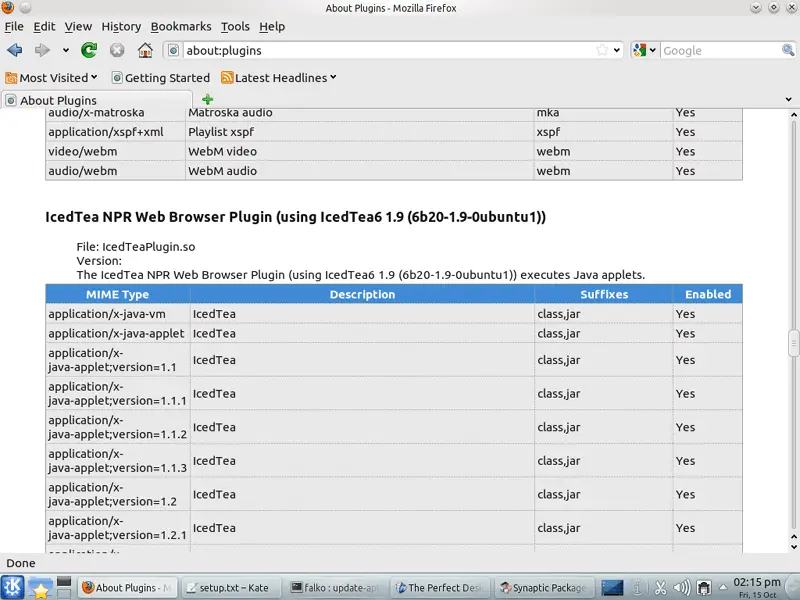Switch to the setup.txt – Kate window
800x600 pixels.
(231, 588)
